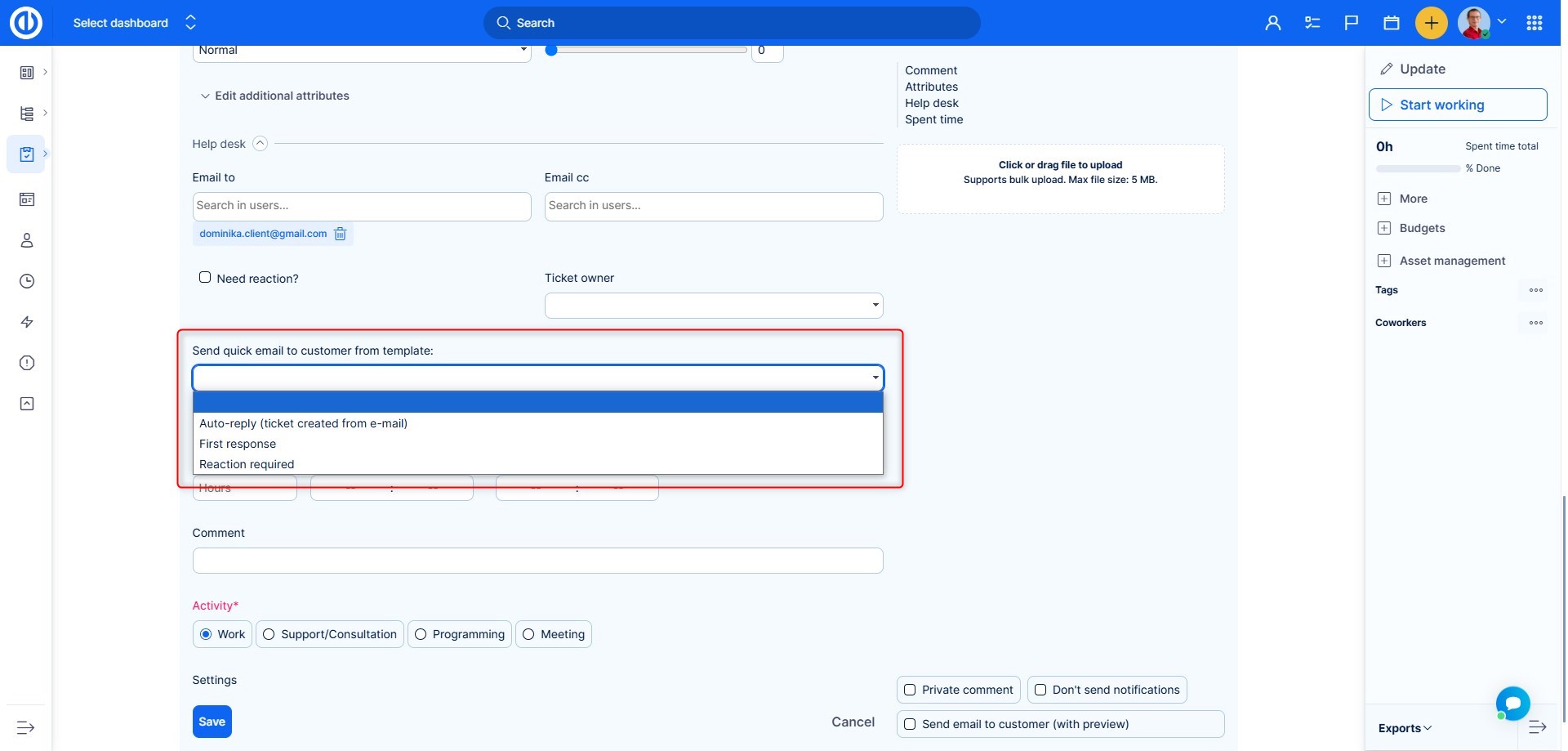Open the apps grid menu icon

pos(1534,23)
